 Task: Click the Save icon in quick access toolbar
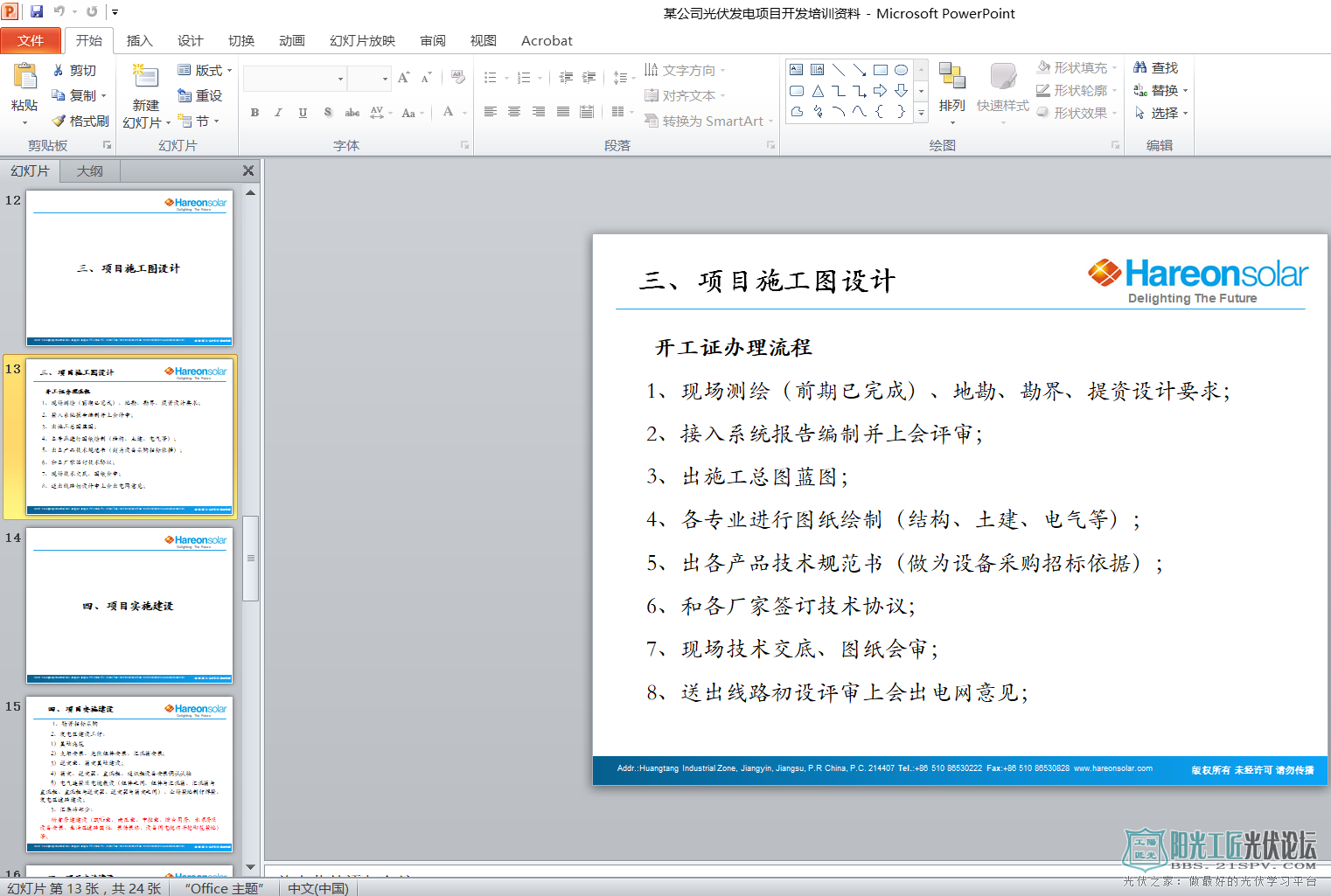click(37, 11)
